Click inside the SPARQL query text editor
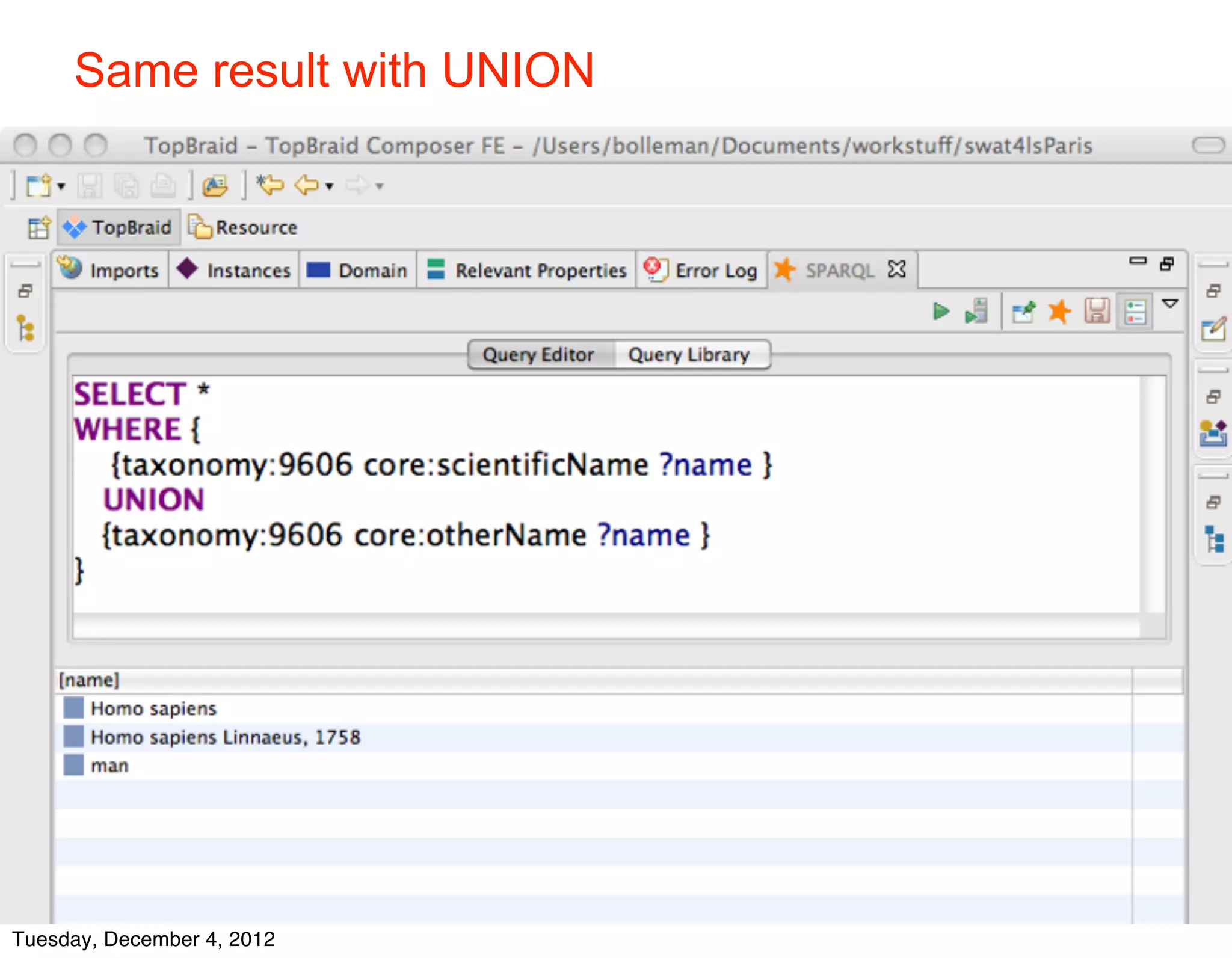 (x=606, y=493)
